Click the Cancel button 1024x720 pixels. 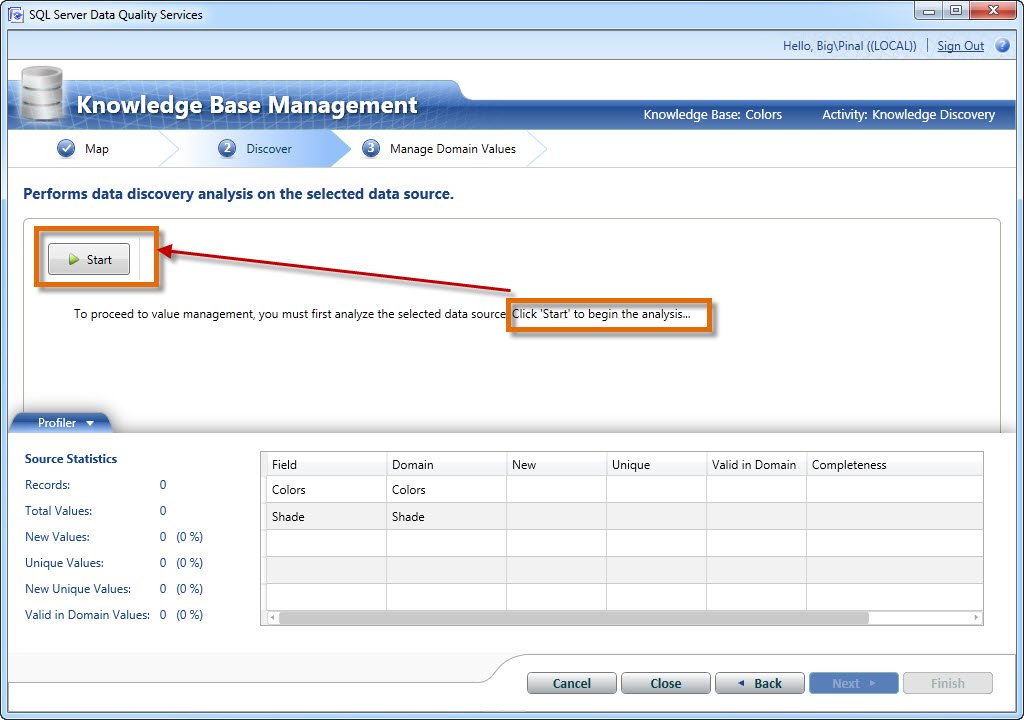(x=571, y=683)
